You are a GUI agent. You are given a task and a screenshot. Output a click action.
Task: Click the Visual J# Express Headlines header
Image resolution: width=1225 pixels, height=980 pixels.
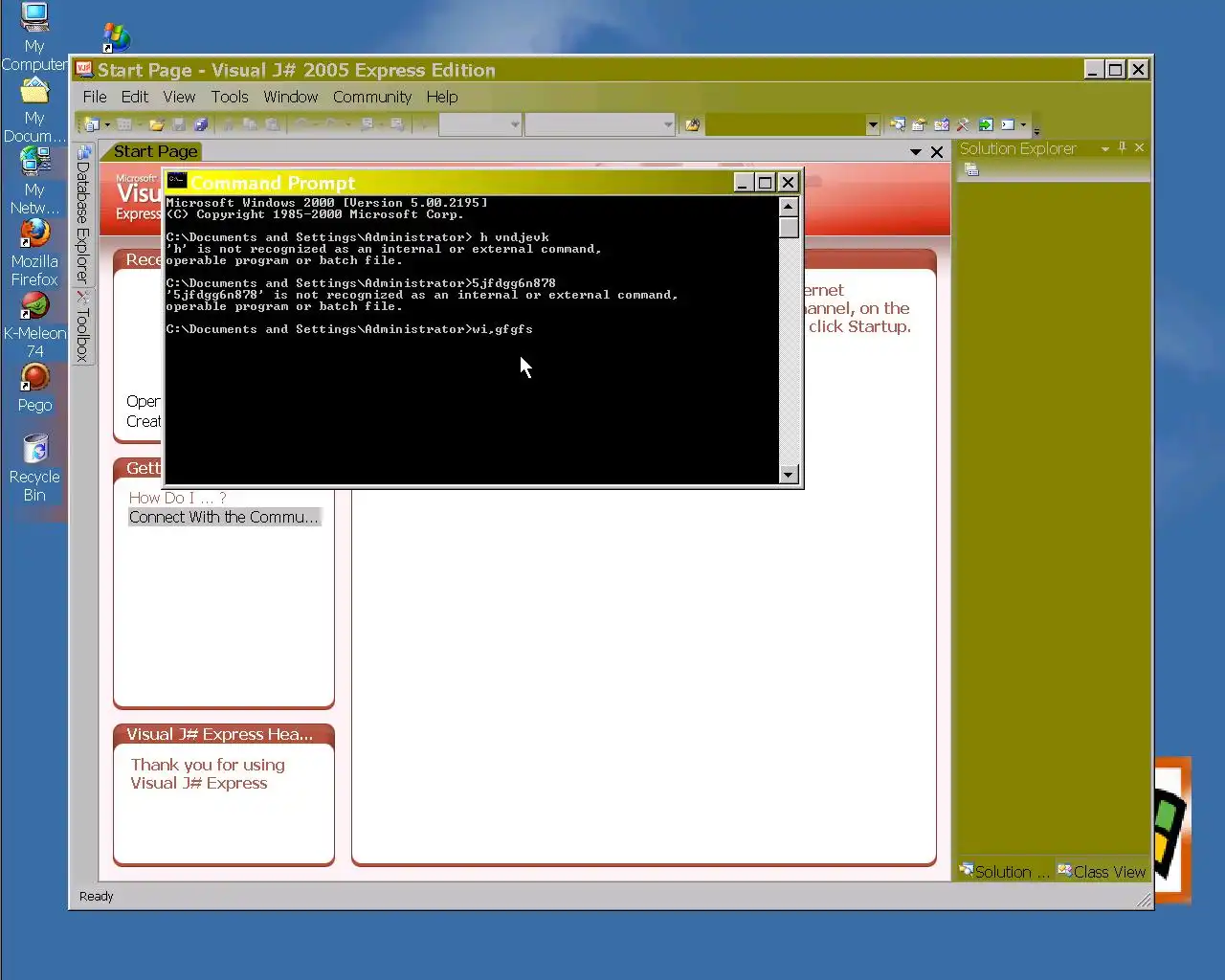(224, 734)
